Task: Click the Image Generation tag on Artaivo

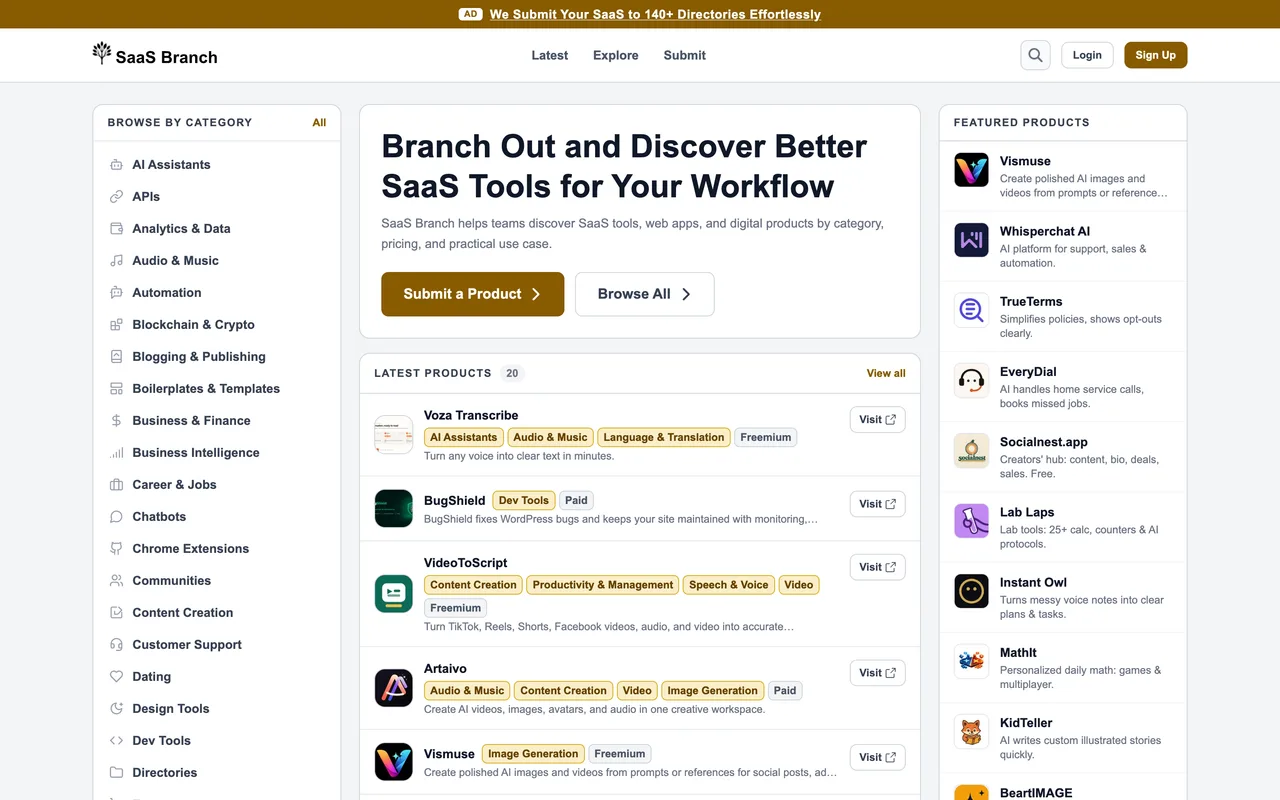Action: pos(713,690)
